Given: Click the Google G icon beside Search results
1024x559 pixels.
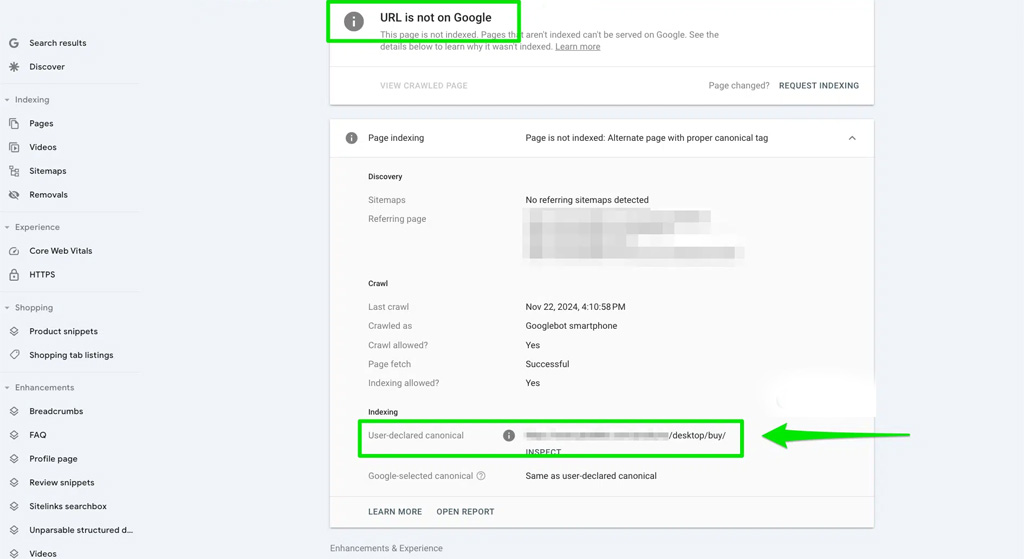Looking at the screenshot, I should [14, 43].
